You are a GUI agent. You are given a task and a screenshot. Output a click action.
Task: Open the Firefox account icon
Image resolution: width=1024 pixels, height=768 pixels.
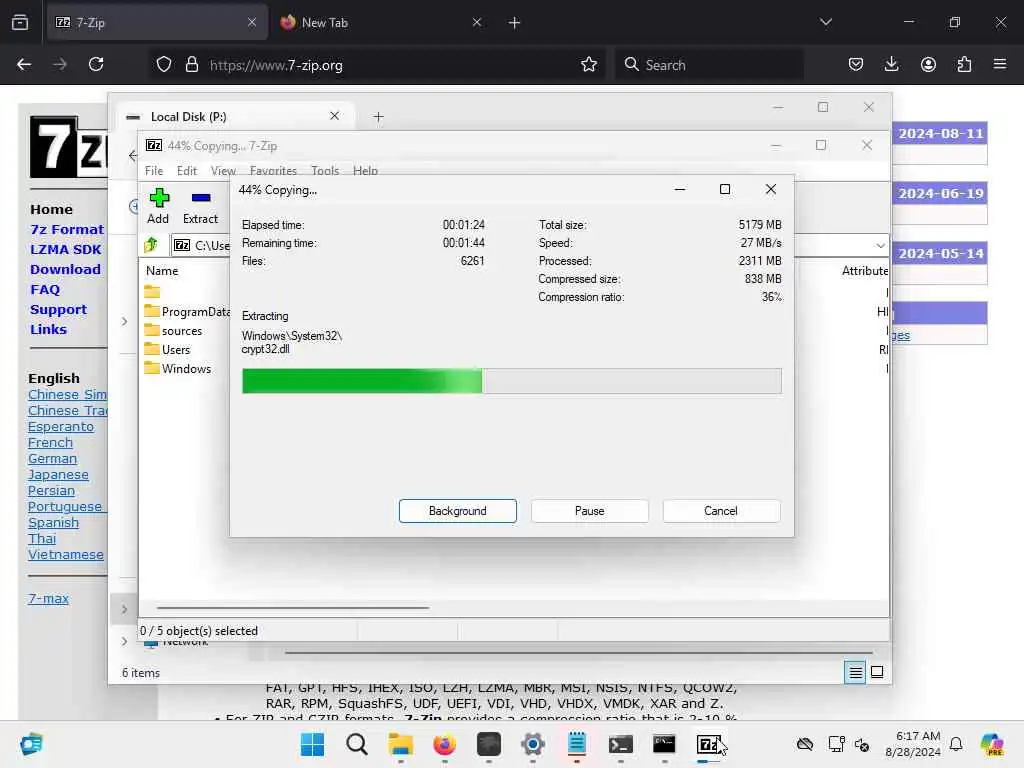(x=928, y=64)
